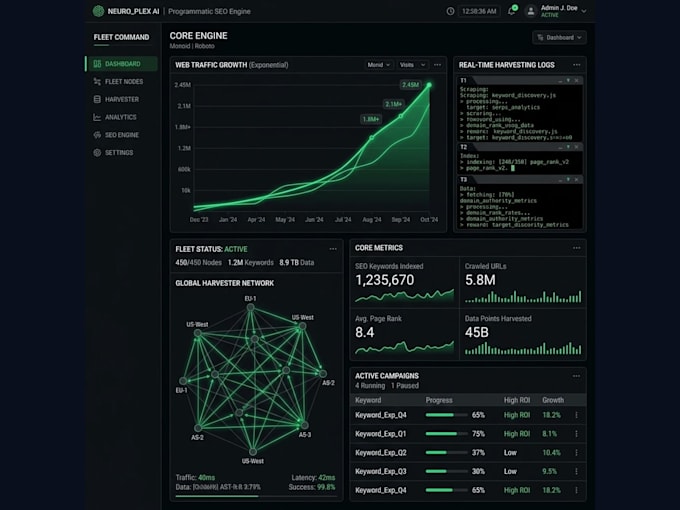
Task: Close the T1 terminal pane
Action: (576, 81)
